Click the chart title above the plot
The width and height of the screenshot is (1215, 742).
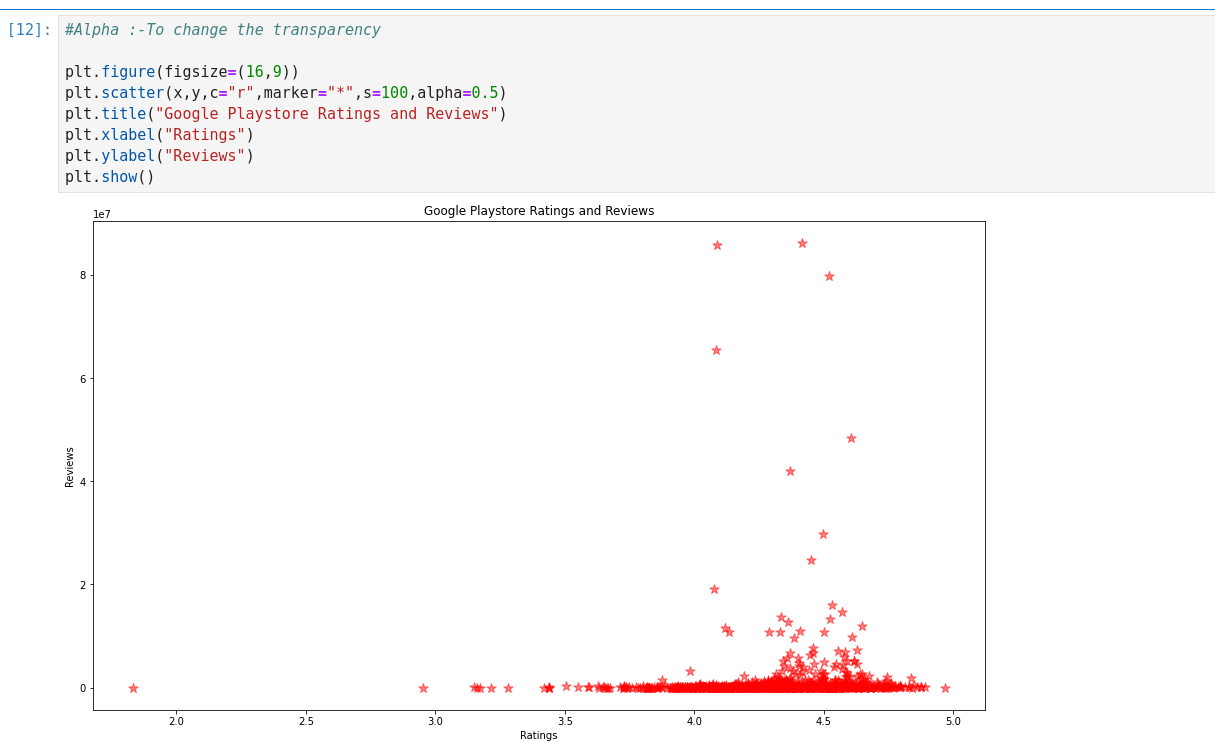tap(538, 211)
